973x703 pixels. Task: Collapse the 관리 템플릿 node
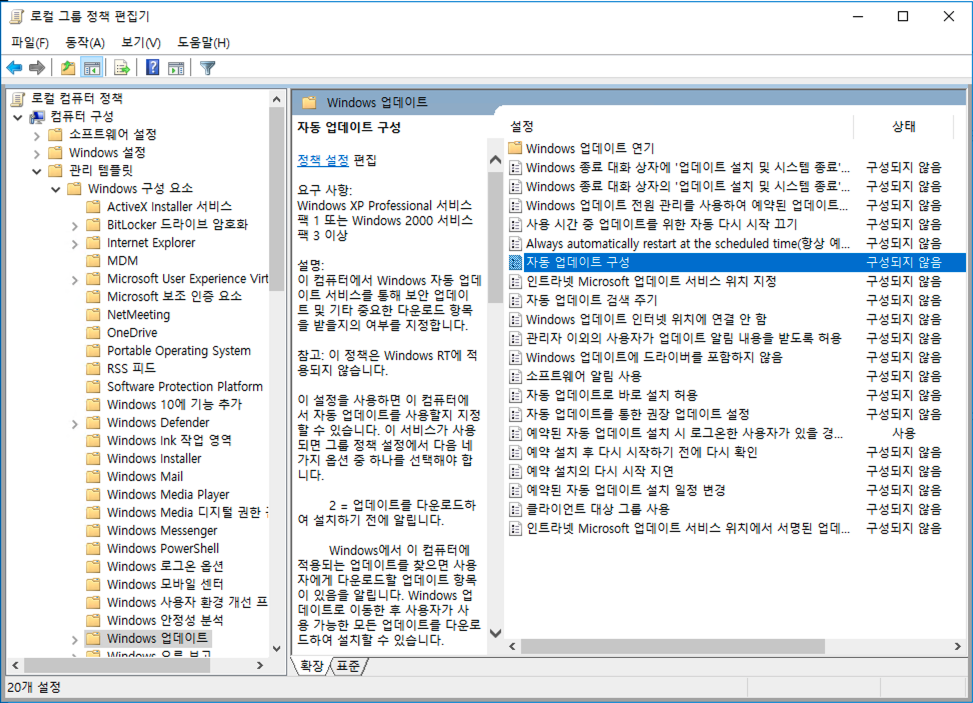tap(37, 171)
